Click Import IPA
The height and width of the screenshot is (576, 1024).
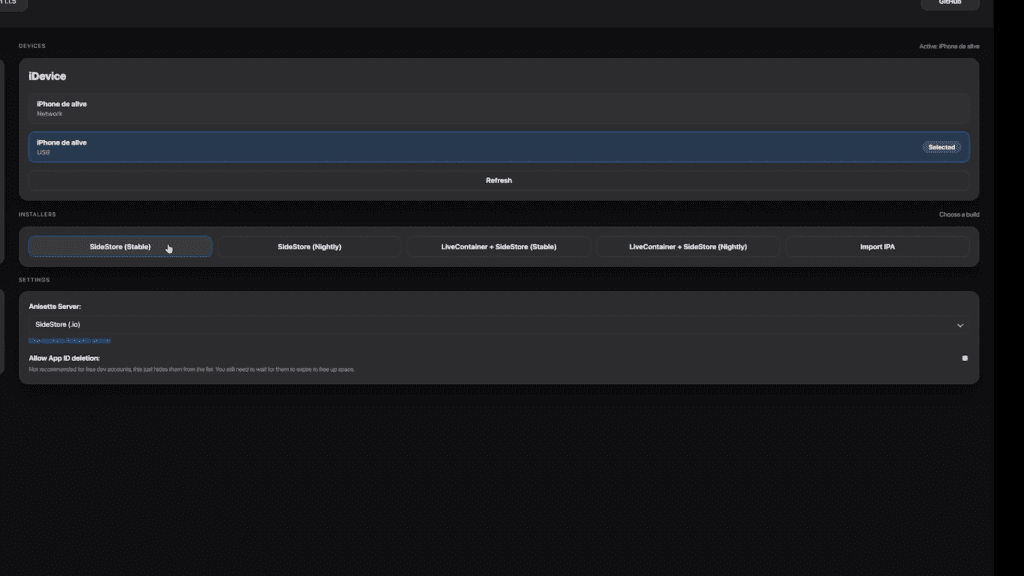click(x=877, y=246)
